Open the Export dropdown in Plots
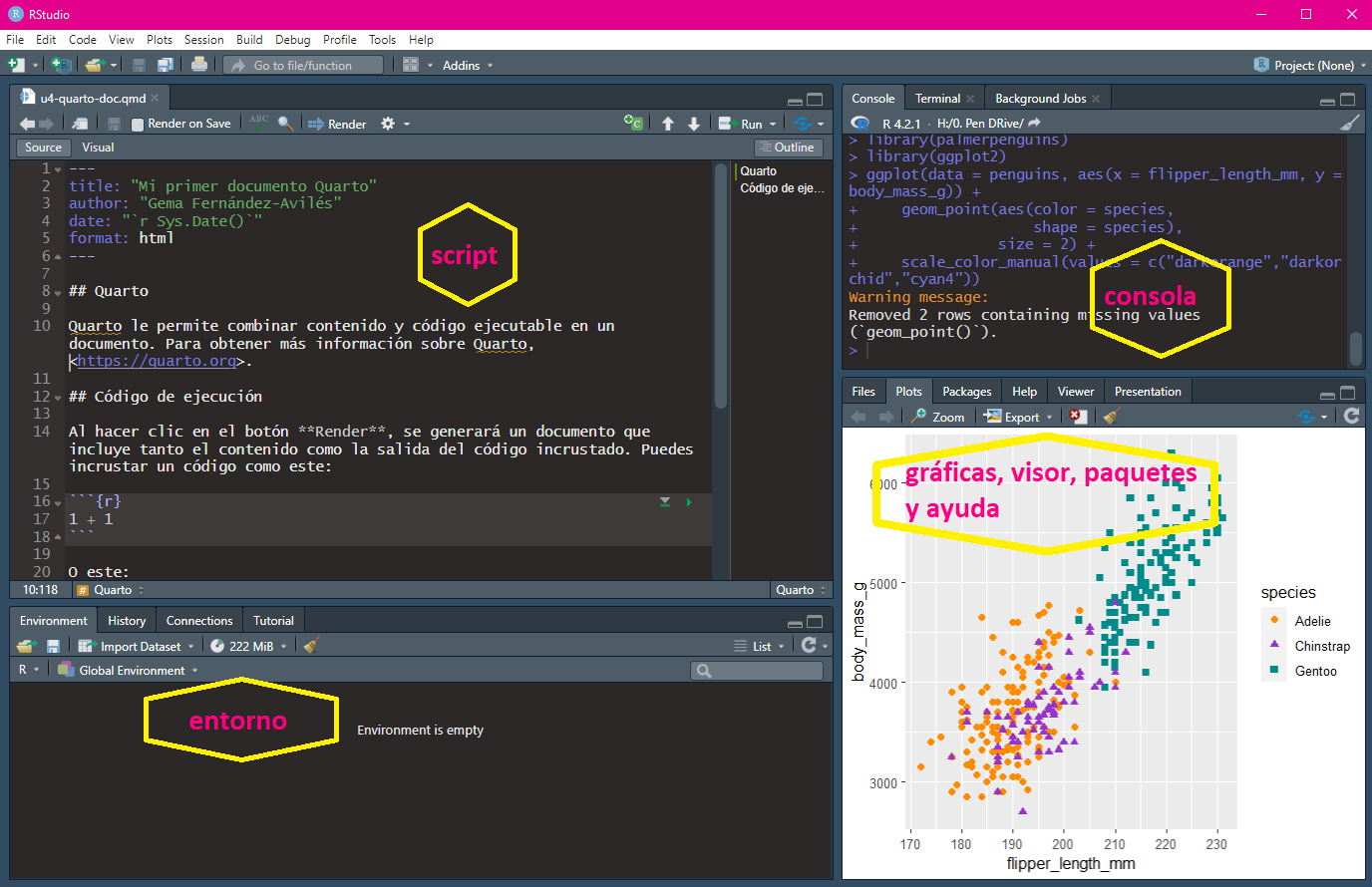The image size is (1372, 887). [x=1019, y=417]
